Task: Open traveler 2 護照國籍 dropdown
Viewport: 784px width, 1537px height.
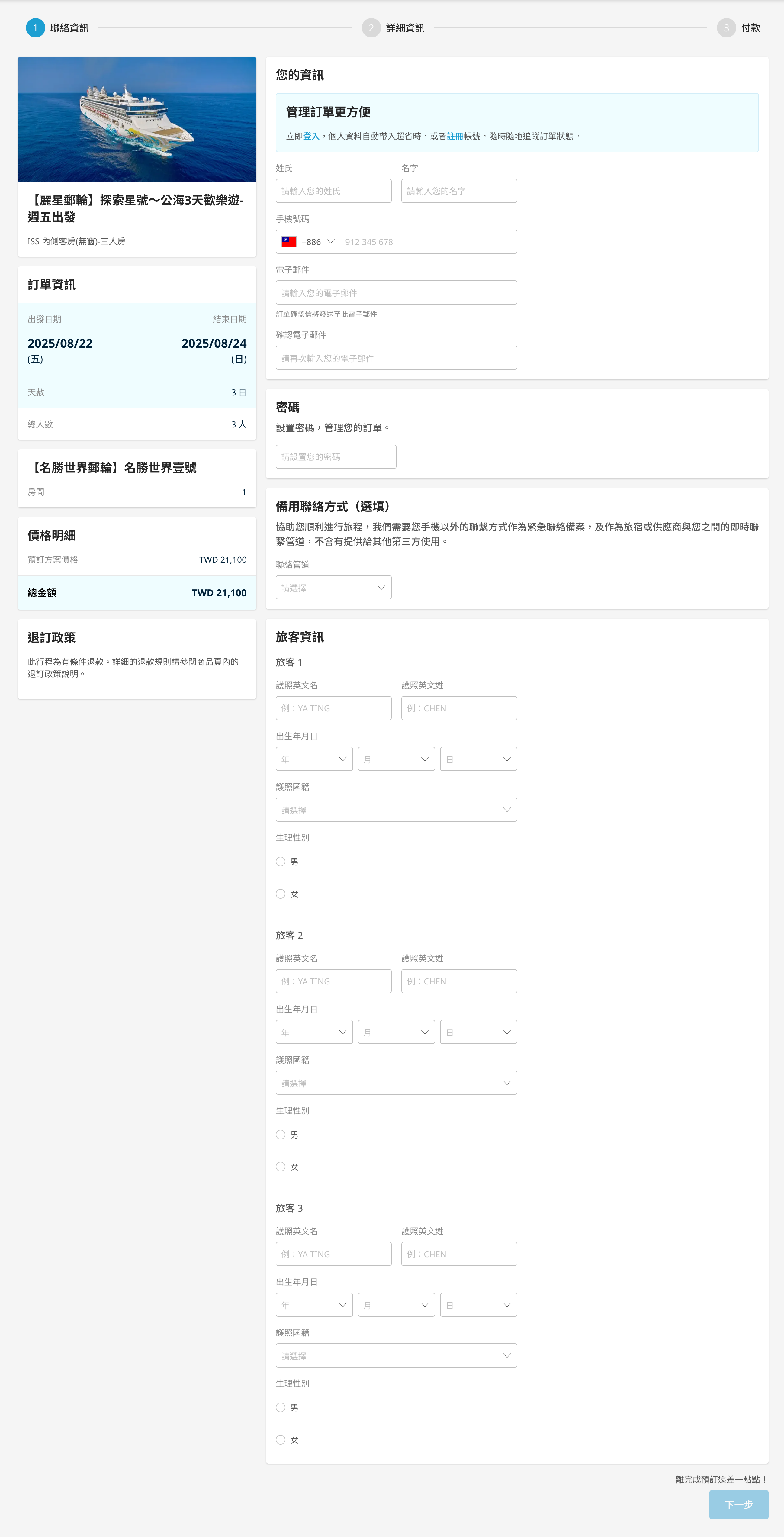Action: (x=396, y=1083)
